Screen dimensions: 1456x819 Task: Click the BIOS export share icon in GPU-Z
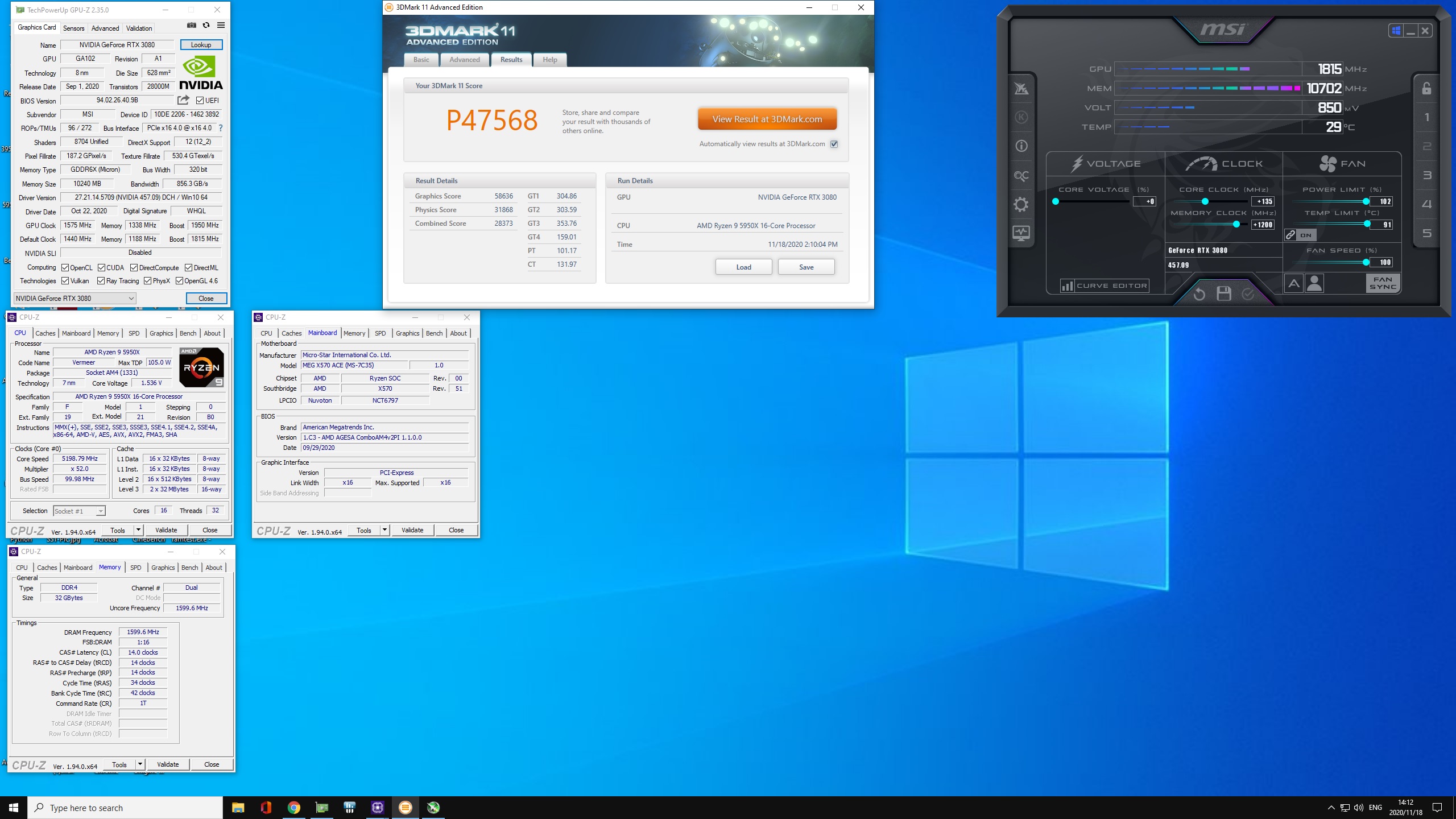click(x=183, y=100)
